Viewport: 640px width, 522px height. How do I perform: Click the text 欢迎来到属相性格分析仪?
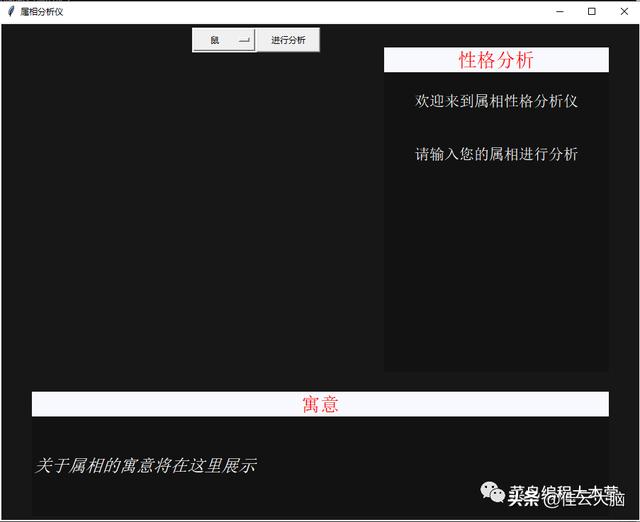496,101
